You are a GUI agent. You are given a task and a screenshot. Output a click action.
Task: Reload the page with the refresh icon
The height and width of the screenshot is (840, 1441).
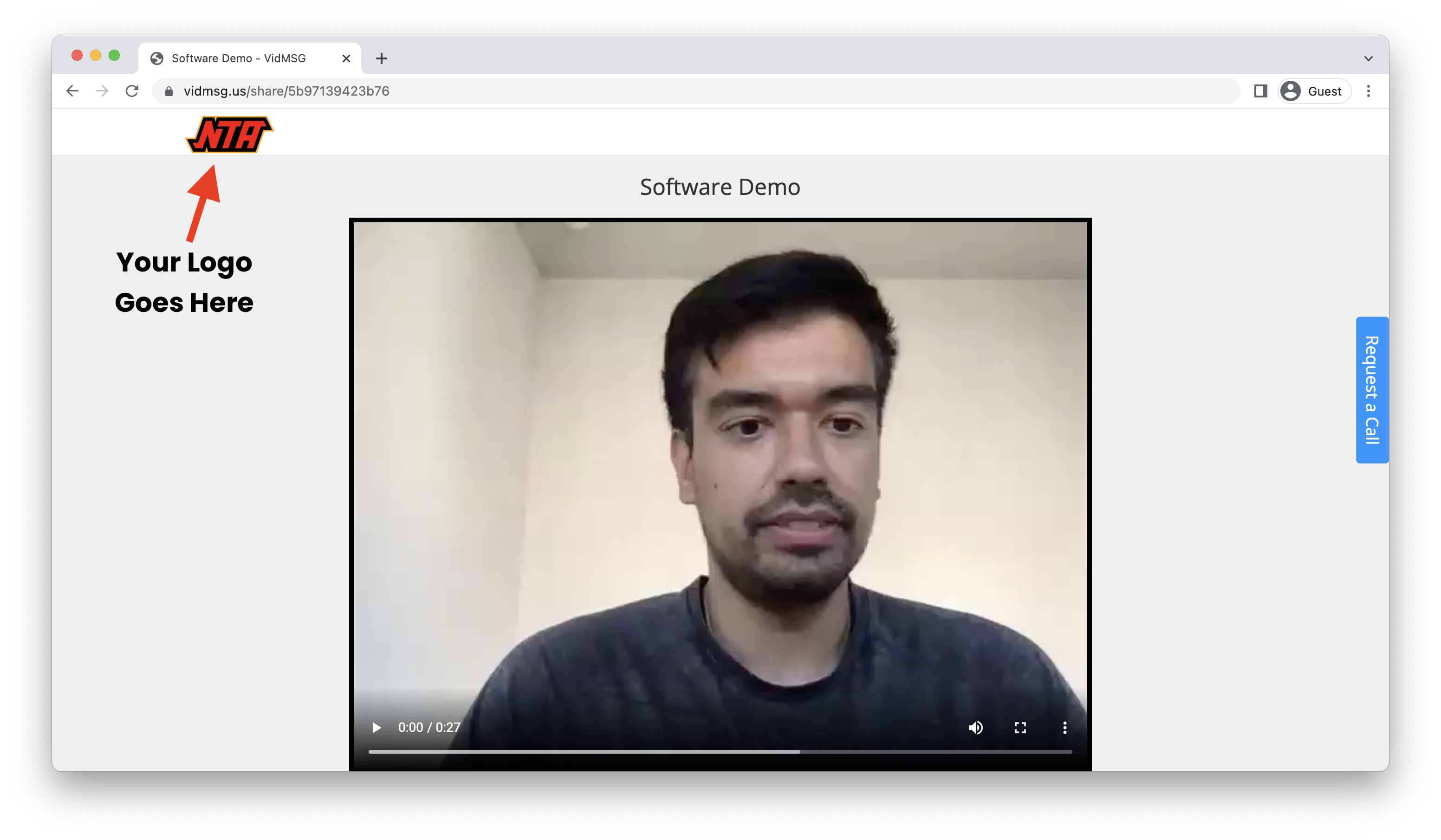click(132, 91)
